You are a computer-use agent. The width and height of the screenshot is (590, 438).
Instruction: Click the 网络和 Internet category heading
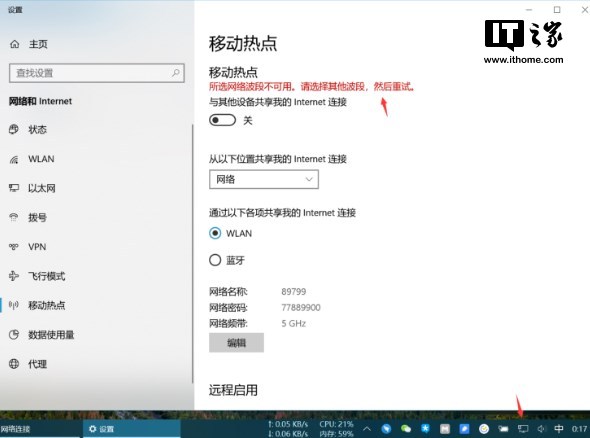pyautogui.click(x=40, y=101)
